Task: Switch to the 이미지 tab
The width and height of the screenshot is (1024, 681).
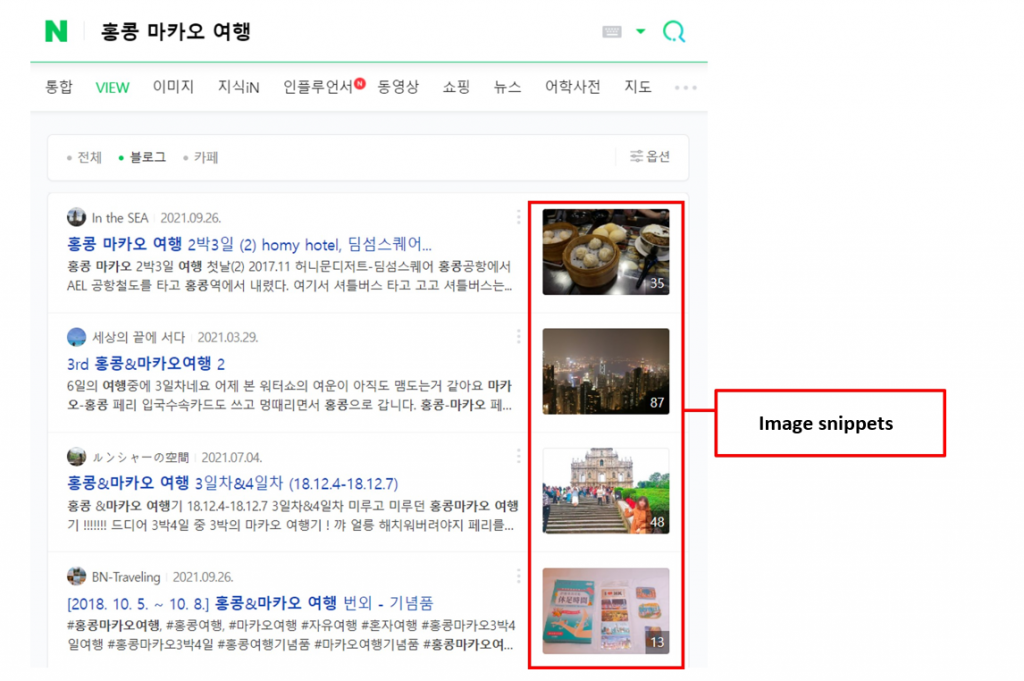Action: click(173, 87)
